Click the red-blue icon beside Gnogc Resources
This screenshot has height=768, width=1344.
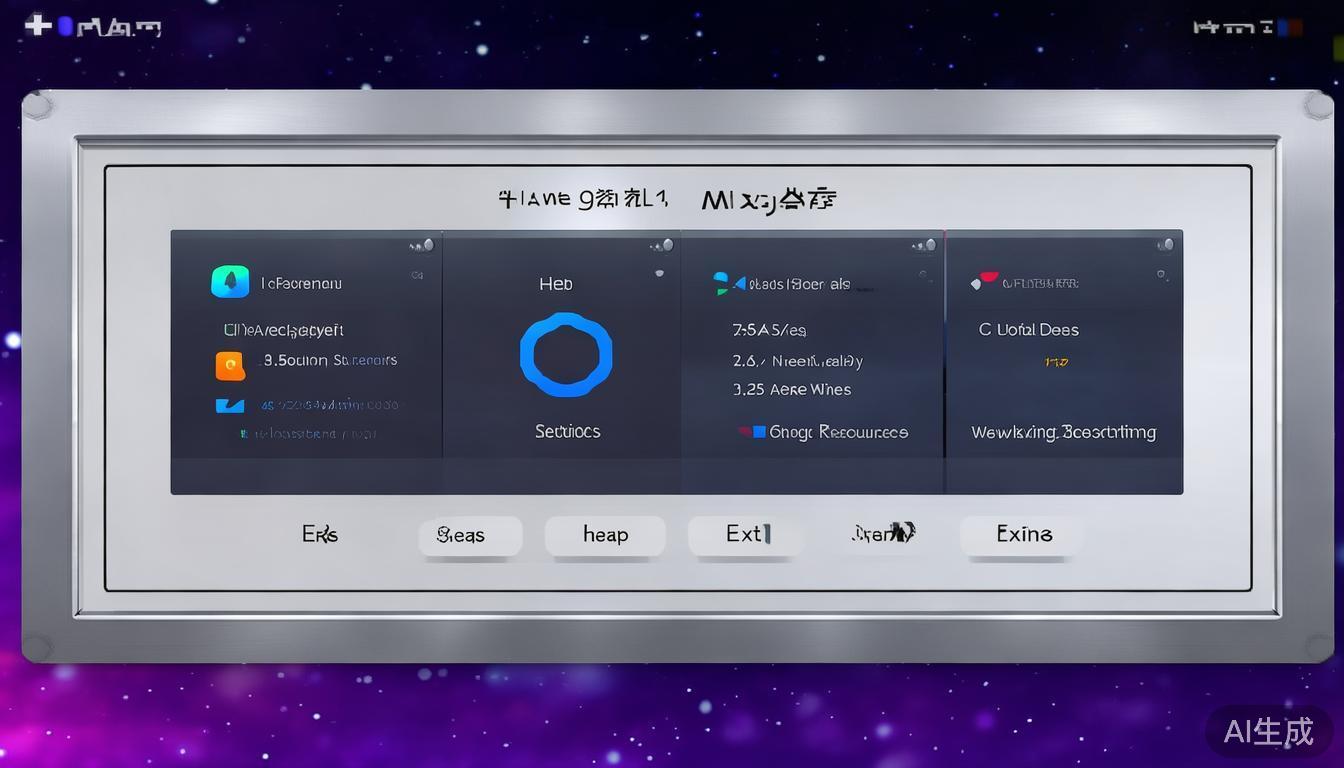coord(753,432)
